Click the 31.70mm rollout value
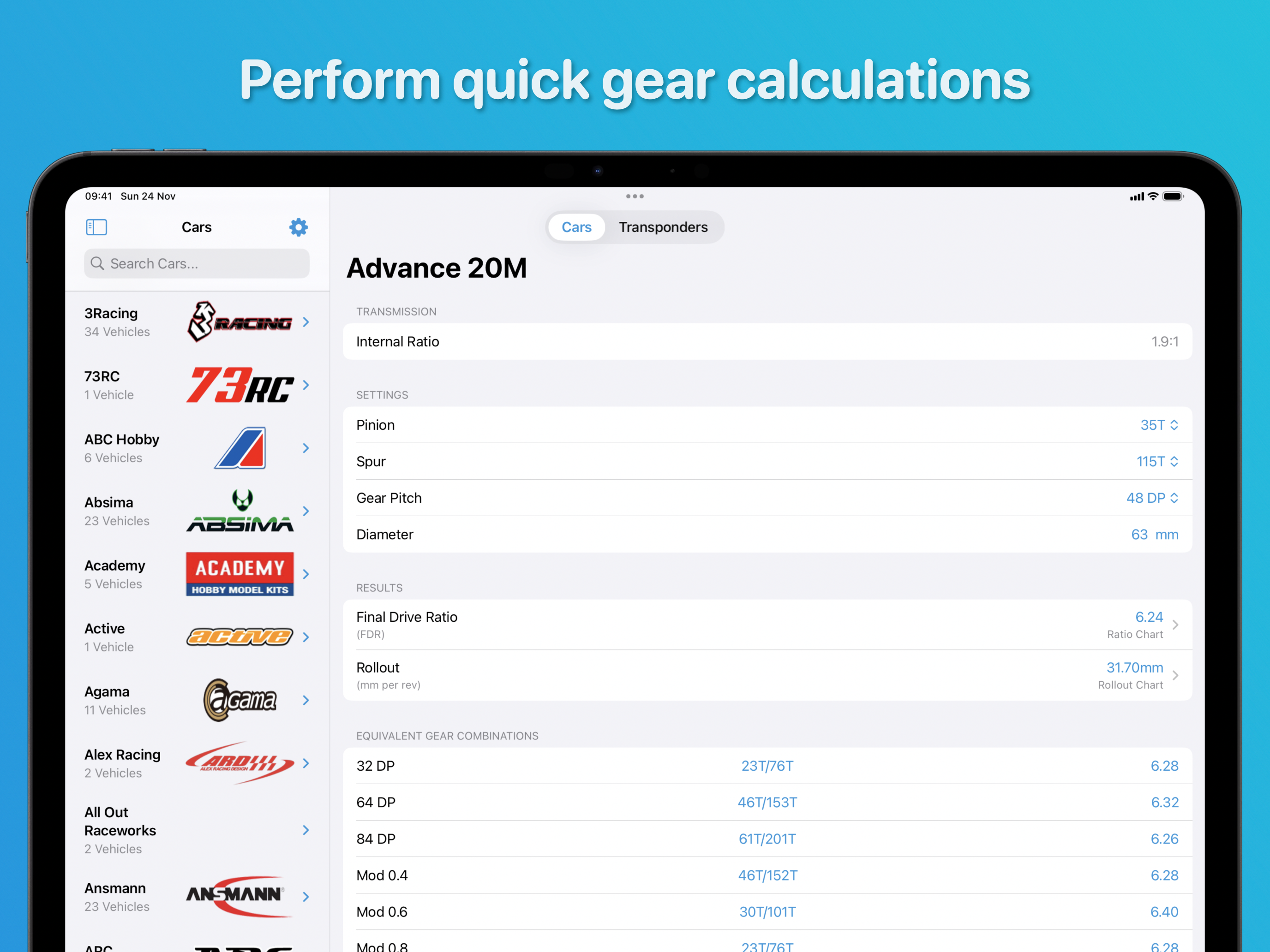The height and width of the screenshot is (952, 1270). point(1134,668)
